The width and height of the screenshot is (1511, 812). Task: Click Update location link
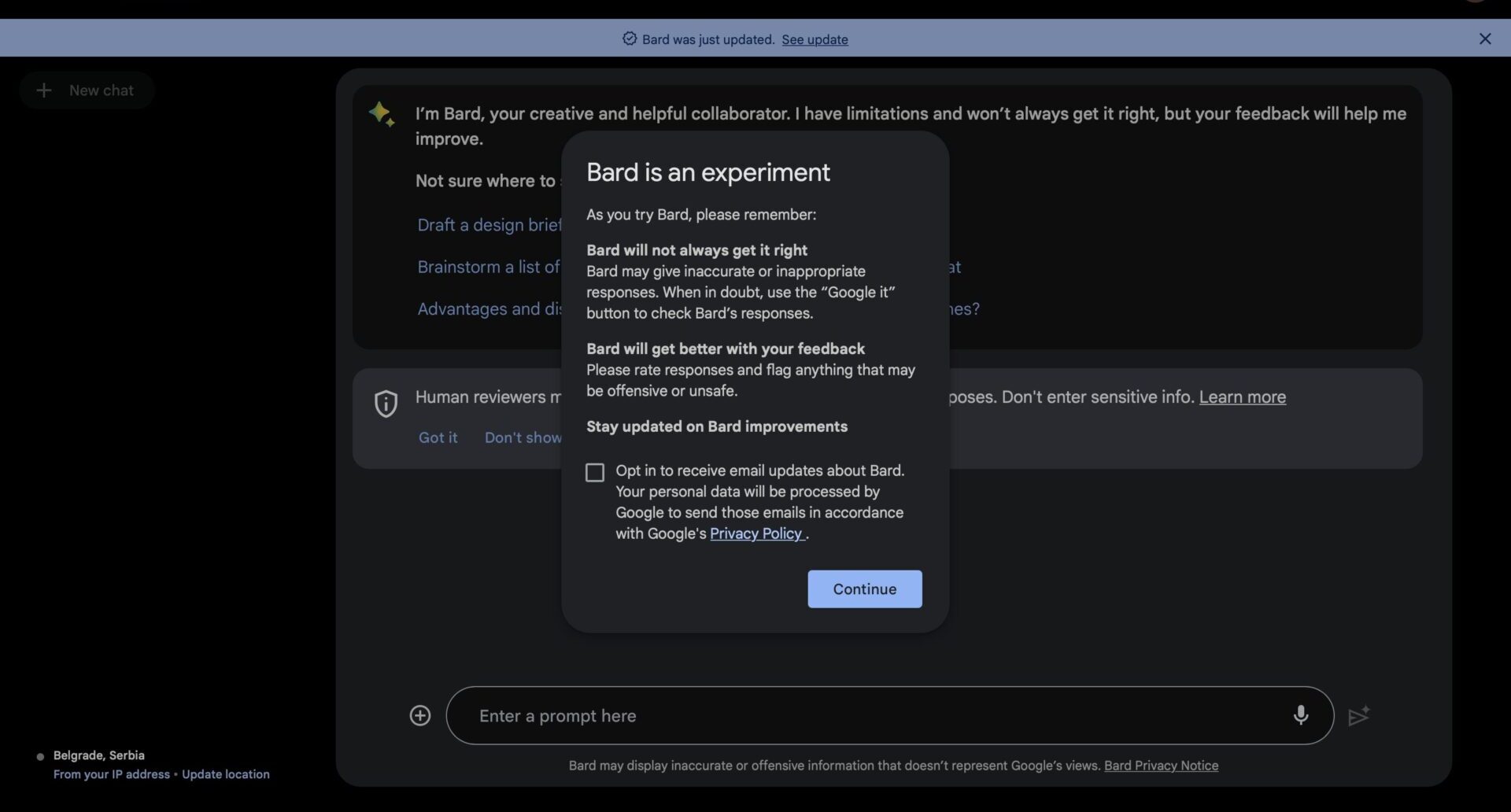pos(226,774)
